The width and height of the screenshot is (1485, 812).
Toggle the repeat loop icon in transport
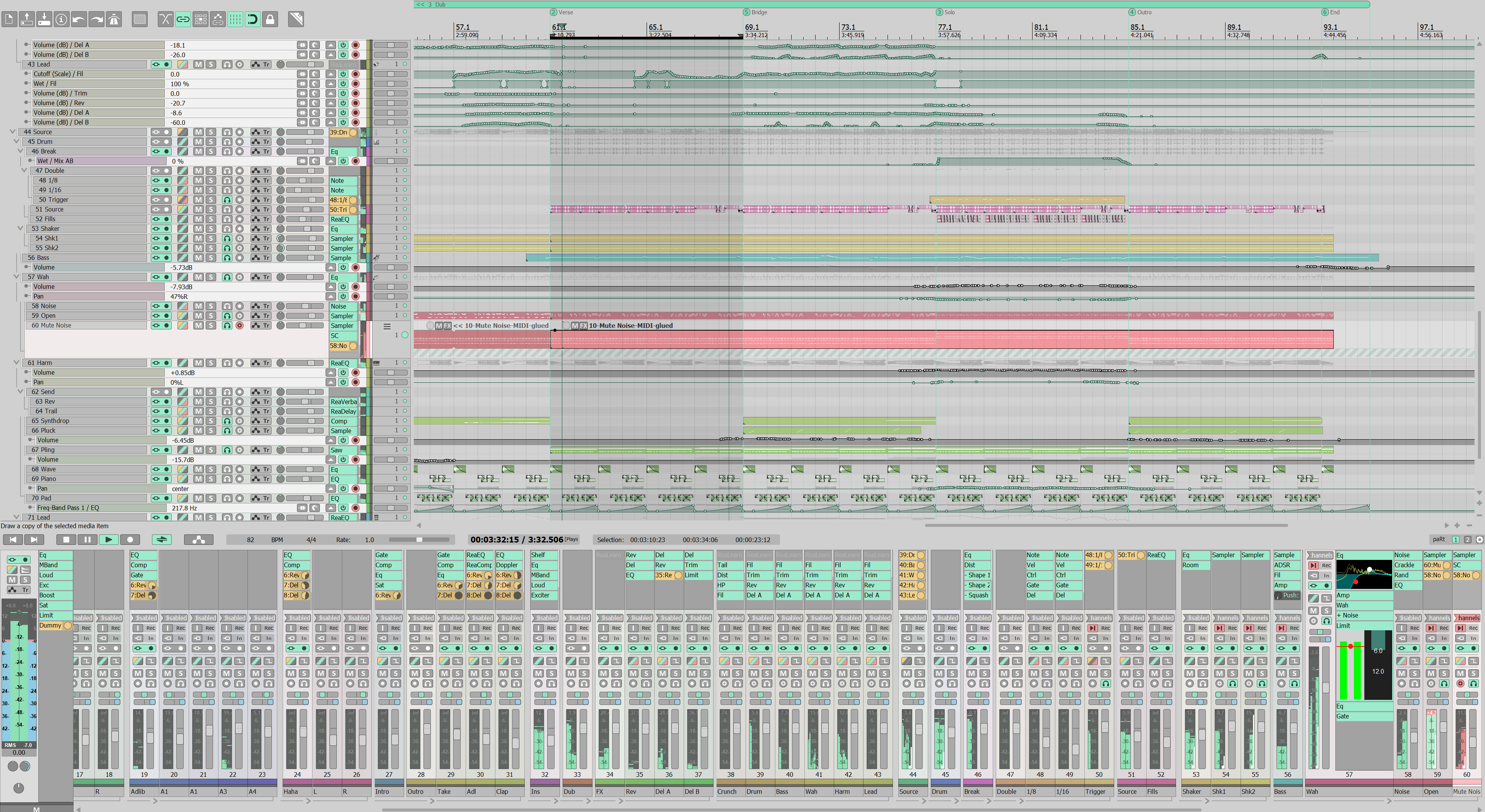coord(162,540)
